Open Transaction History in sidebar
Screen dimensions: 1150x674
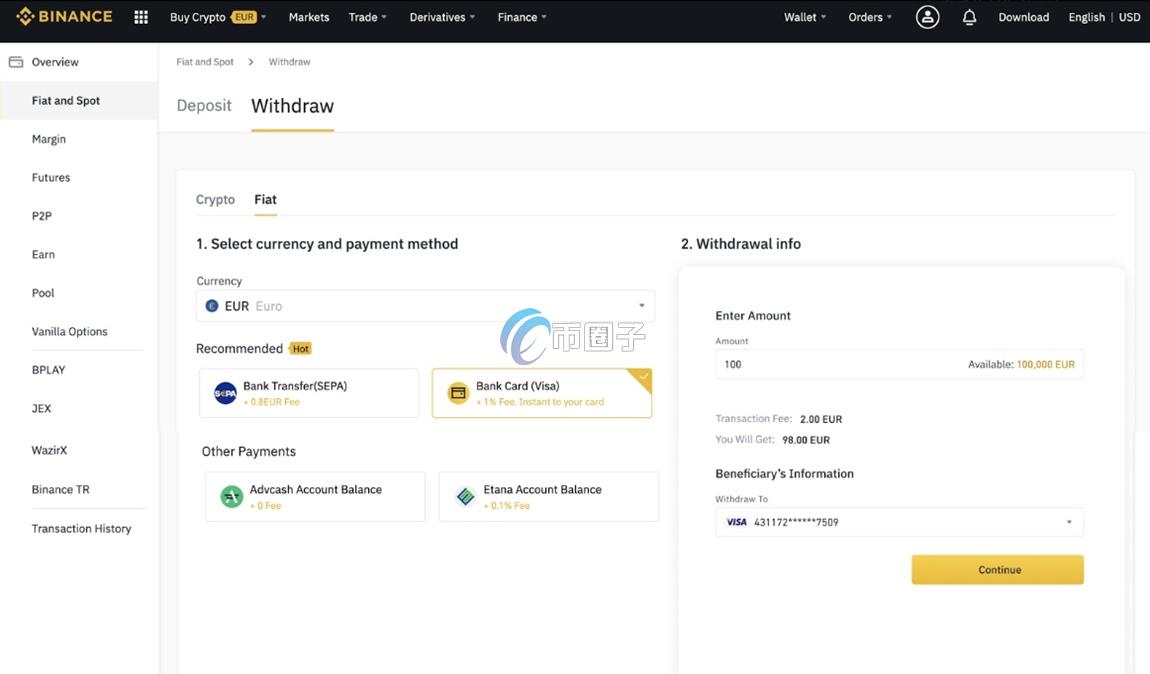click(x=81, y=529)
